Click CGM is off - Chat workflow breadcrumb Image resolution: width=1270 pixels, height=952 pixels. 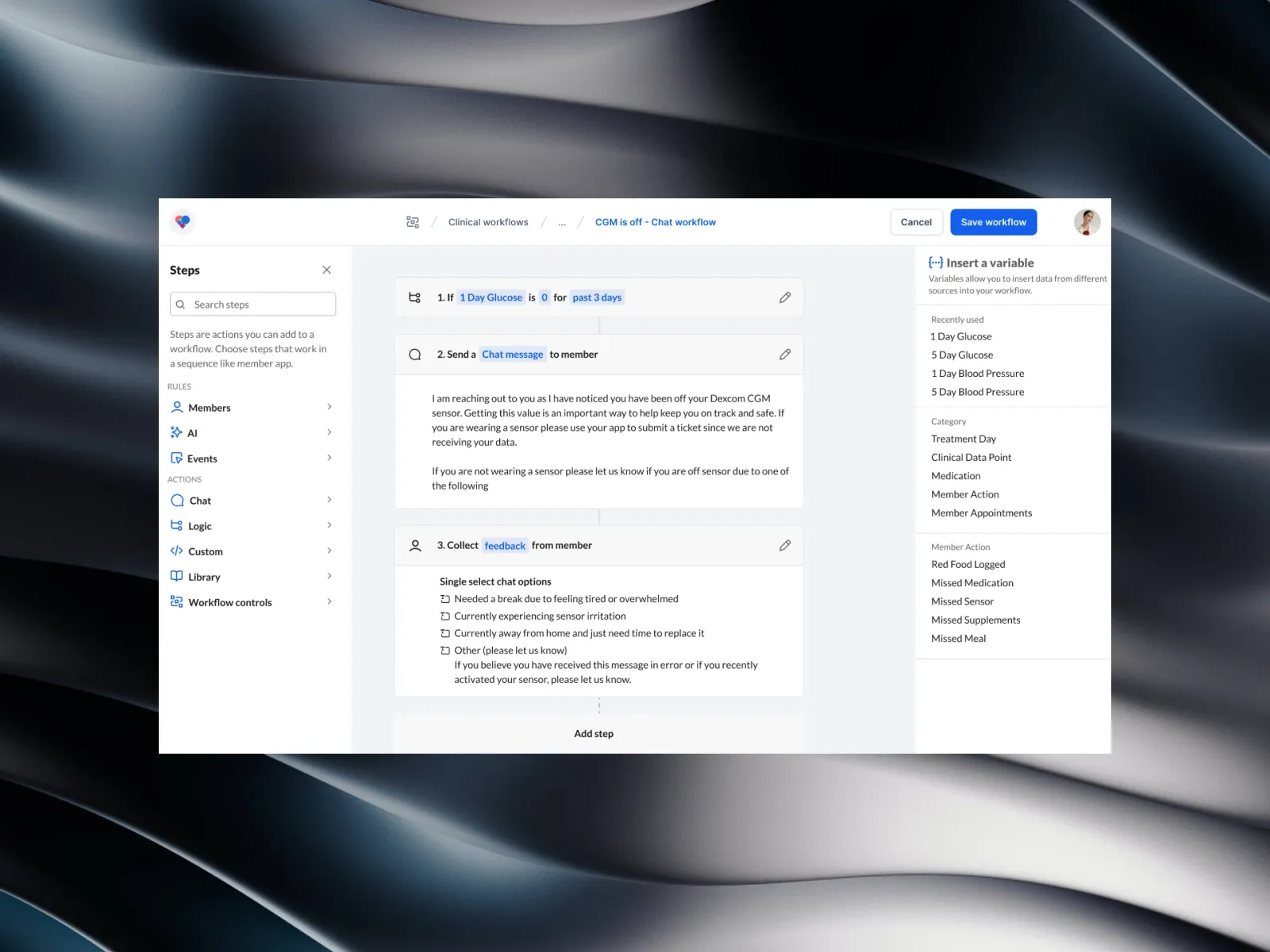[656, 222]
